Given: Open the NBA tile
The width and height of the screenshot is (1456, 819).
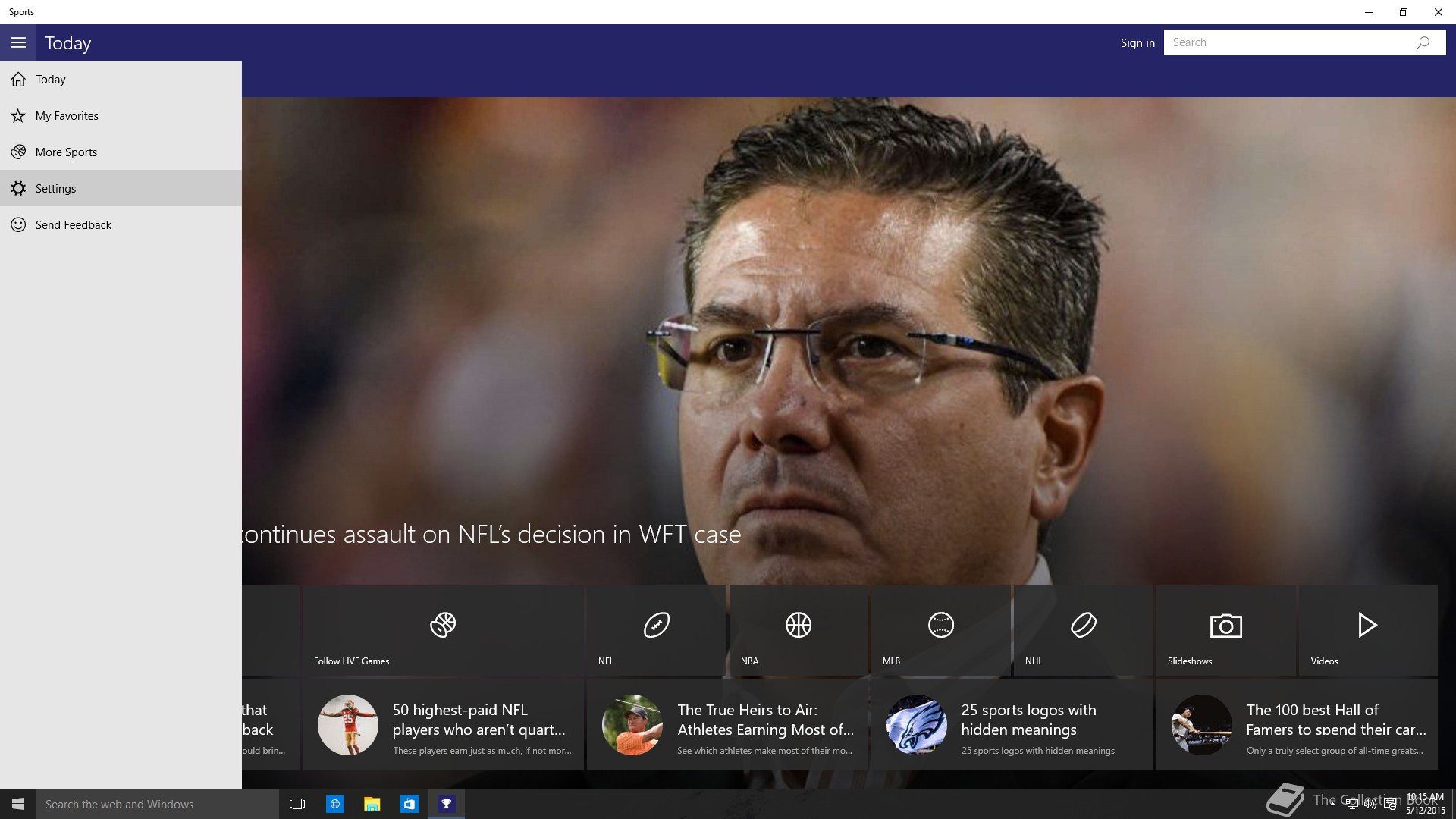Looking at the screenshot, I should pos(799,631).
